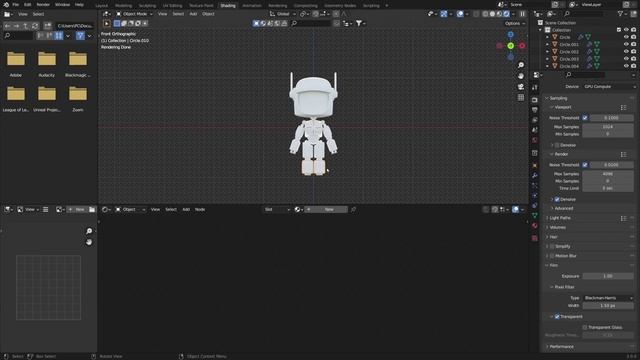Adjust Pixel Filter Width value field
Screen dimensions: 640x360
pos(608,306)
